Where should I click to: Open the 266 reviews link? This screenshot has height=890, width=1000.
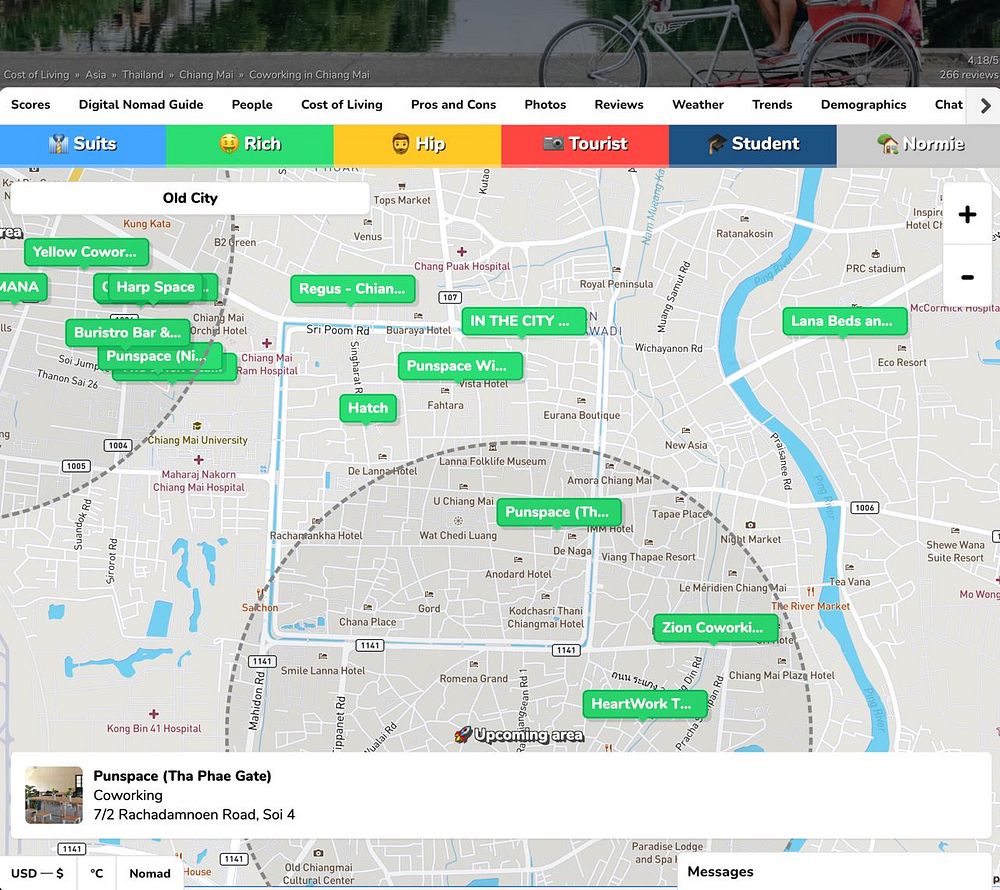969,75
